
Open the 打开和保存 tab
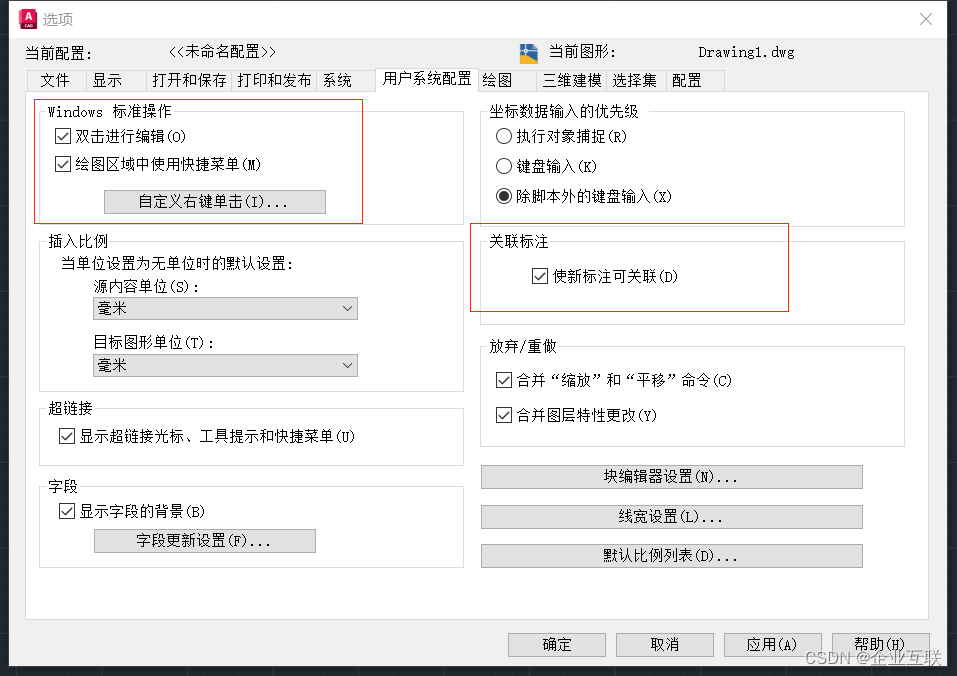[189, 81]
